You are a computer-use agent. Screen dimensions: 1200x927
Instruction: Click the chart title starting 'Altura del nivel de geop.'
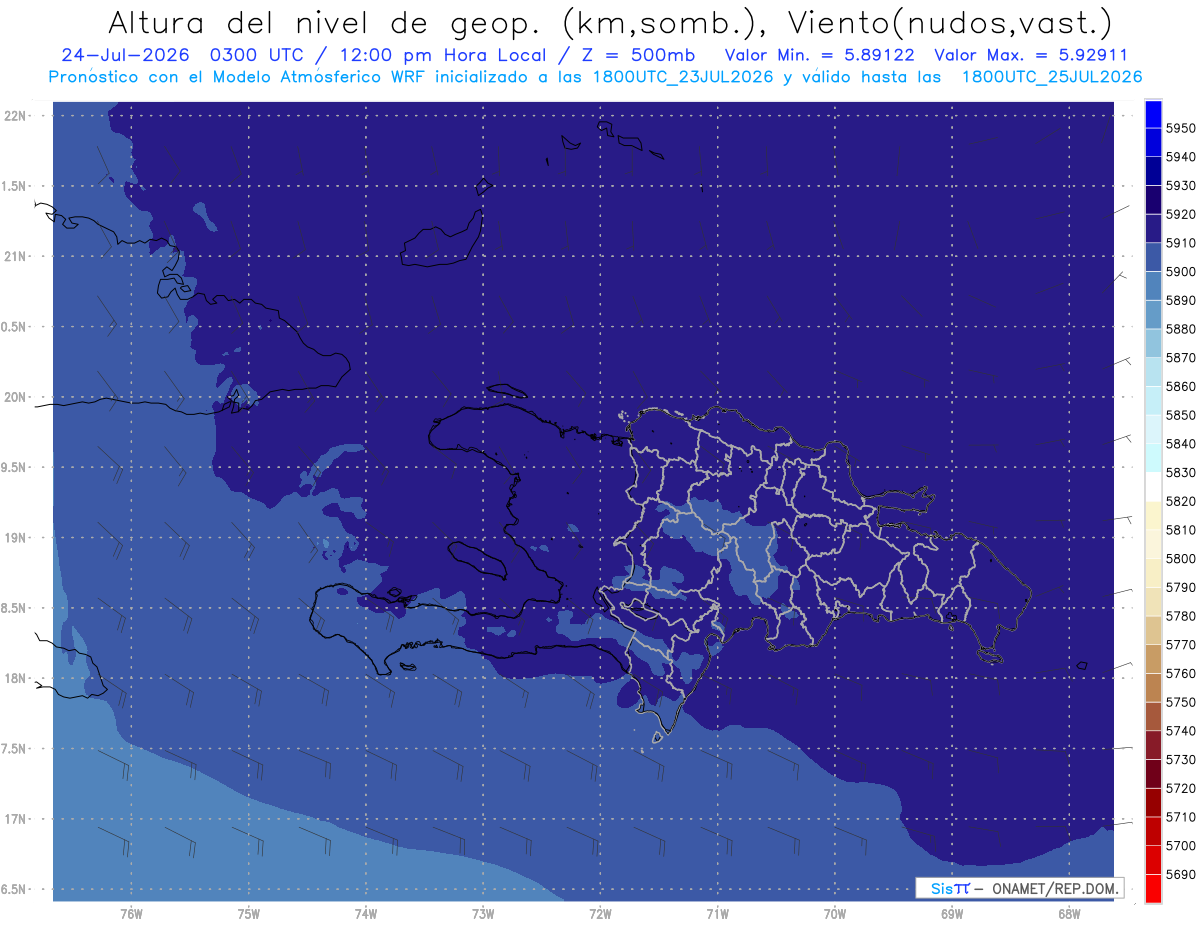[610, 23]
